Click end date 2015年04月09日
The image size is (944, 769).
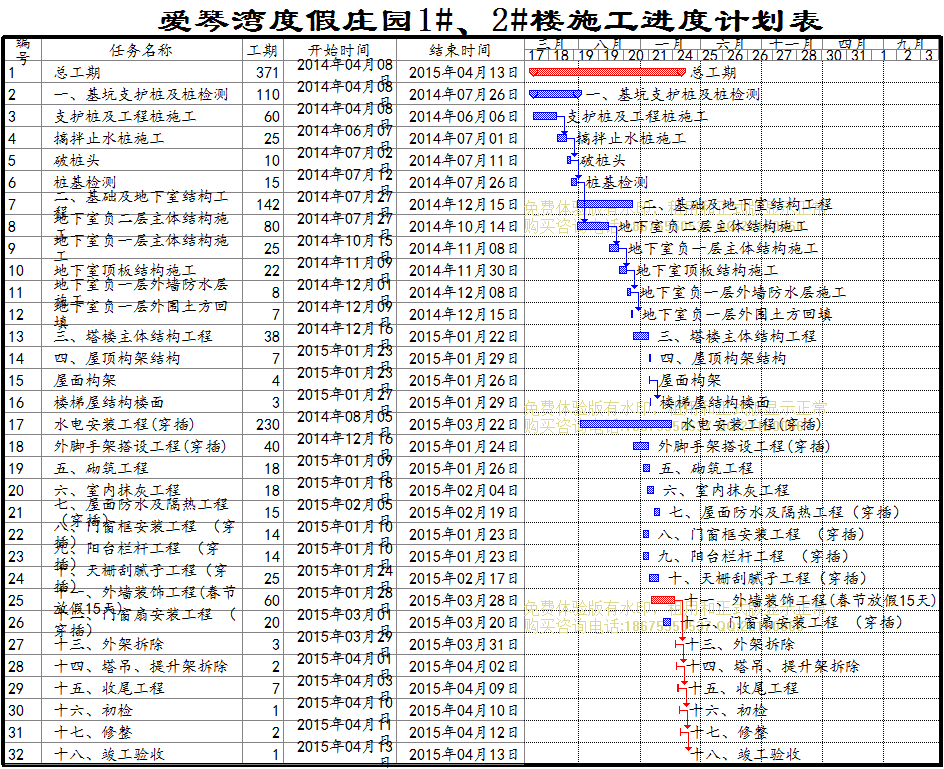pos(463,689)
